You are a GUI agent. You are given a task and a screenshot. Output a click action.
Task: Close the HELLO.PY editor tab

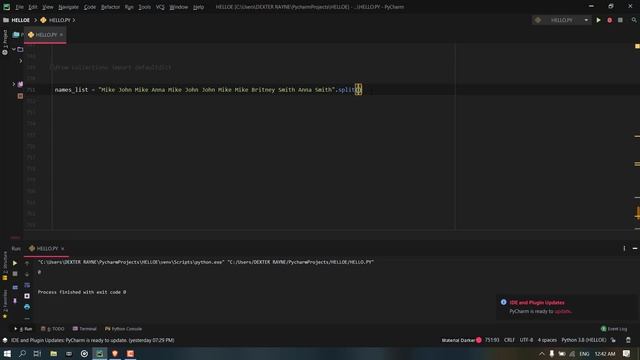pyautogui.click(x=62, y=35)
